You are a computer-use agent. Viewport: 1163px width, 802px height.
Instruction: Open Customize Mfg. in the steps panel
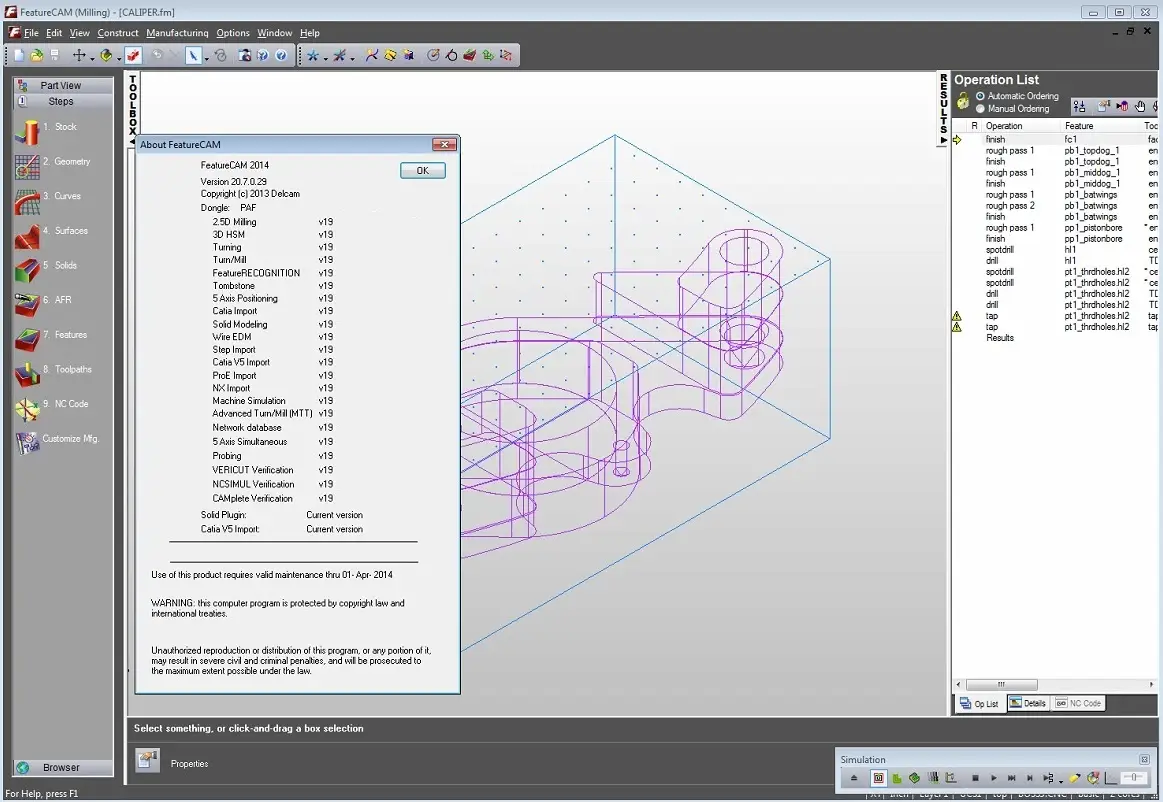click(x=56, y=442)
